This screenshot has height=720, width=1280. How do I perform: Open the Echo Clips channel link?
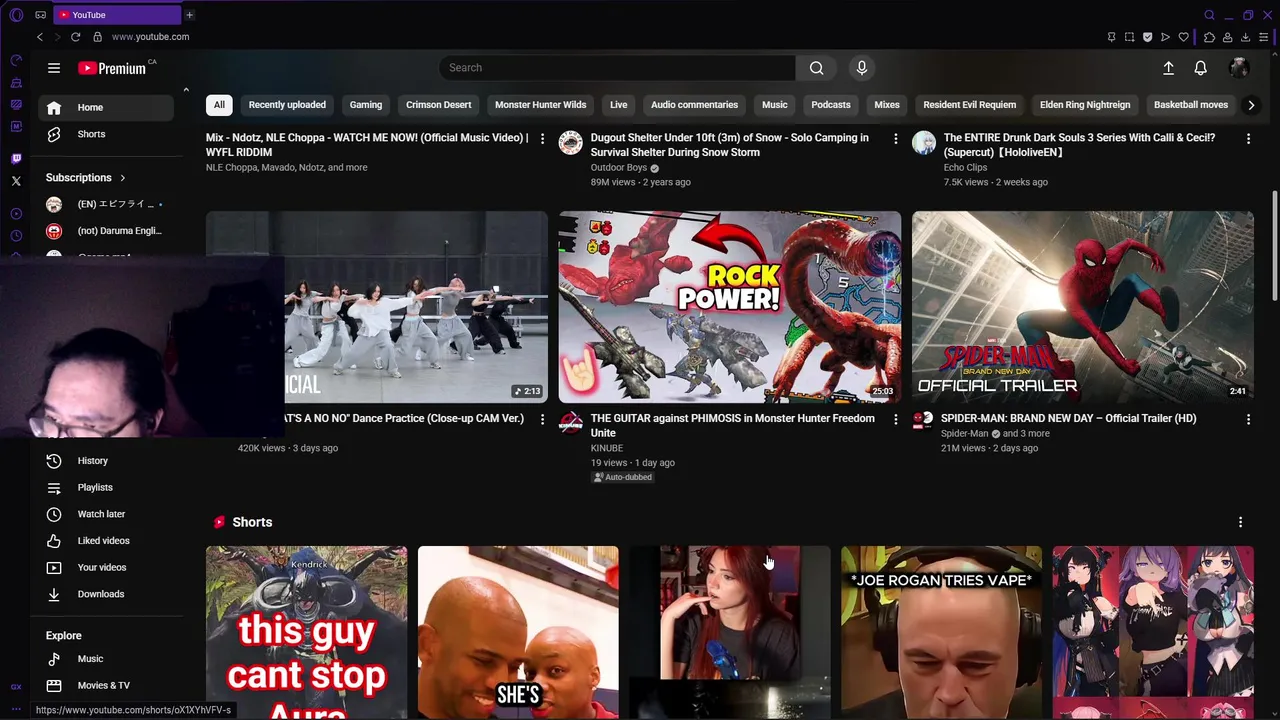tap(965, 168)
